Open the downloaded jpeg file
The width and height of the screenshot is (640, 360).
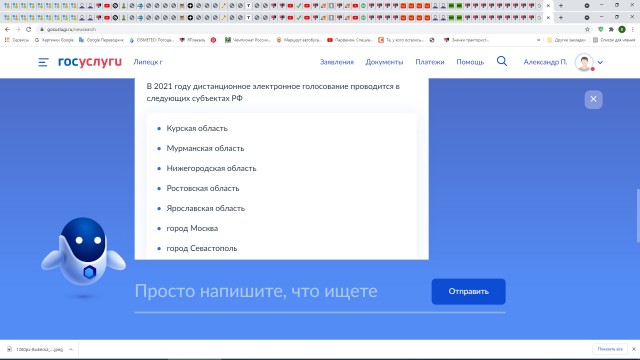[35, 349]
